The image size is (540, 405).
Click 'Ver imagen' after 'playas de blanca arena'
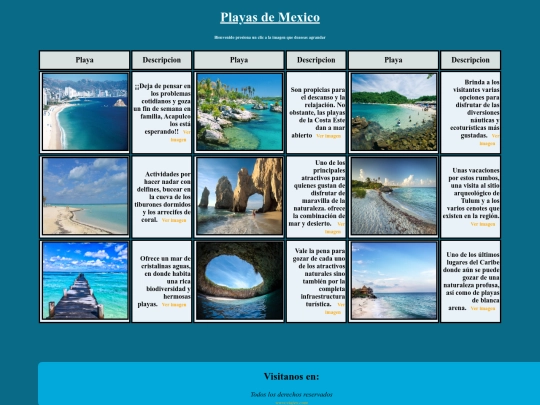483,308
